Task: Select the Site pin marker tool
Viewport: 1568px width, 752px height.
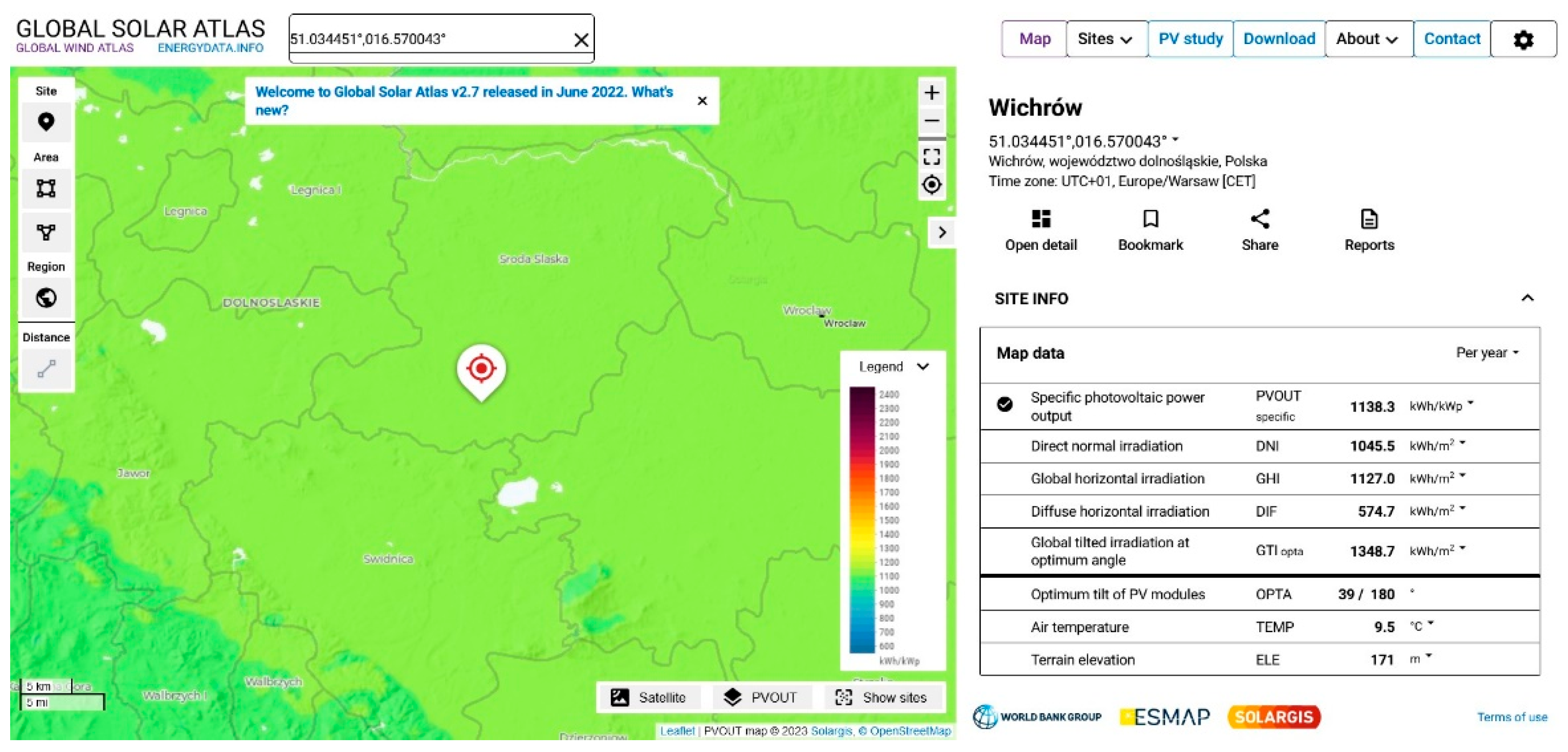Action: (x=46, y=122)
